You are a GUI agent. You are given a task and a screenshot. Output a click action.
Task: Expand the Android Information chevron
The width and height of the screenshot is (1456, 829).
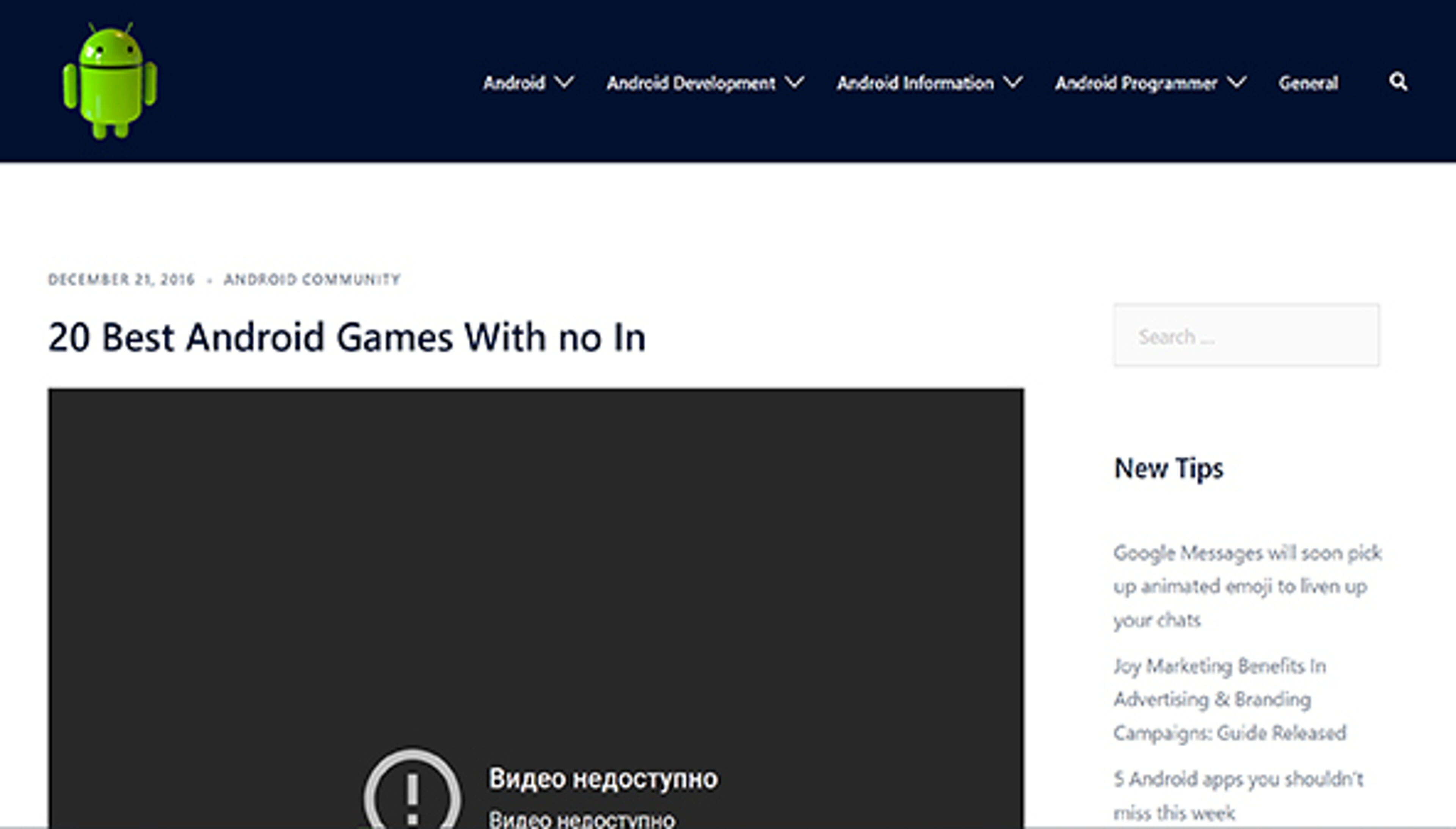pos(1013,83)
